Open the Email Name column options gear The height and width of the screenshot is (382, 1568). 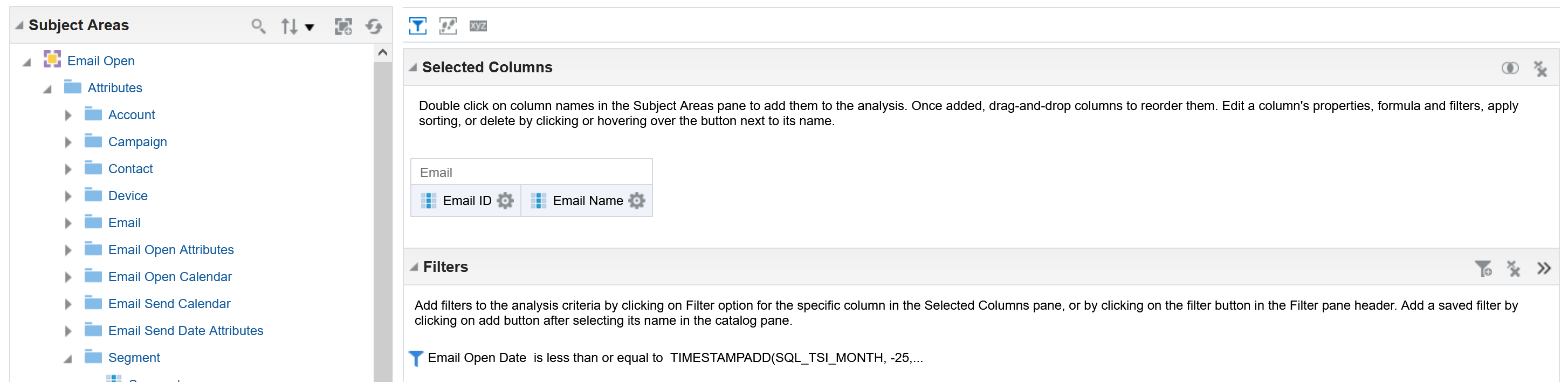[637, 201]
